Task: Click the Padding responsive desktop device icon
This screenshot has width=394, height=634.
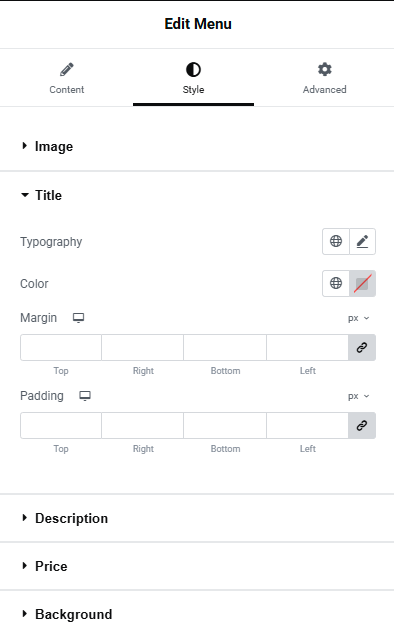Action: (x=85, y=396)
